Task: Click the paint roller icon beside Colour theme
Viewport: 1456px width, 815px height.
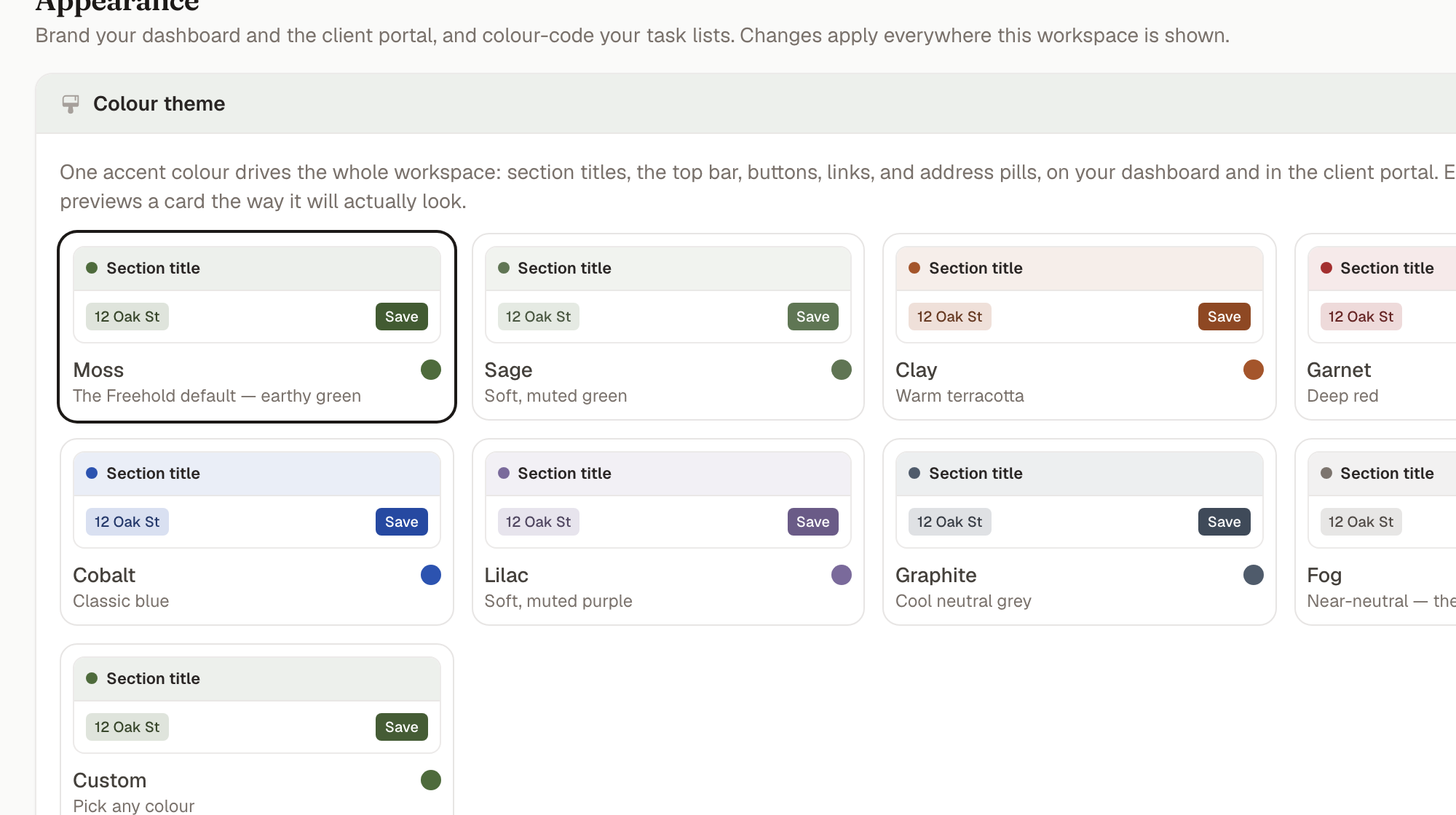Action: pos(71,104)
